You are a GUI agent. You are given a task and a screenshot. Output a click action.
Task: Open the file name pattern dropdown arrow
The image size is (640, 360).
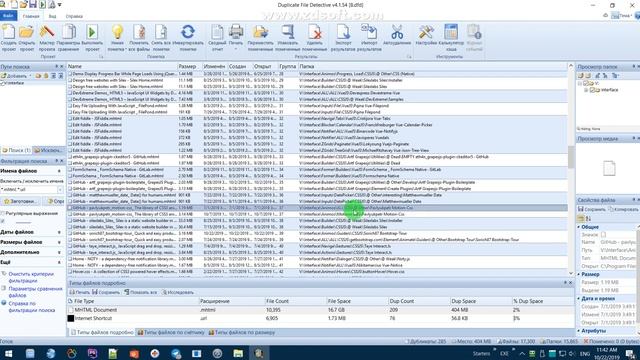pyautogui.click(x=60, y=189)
